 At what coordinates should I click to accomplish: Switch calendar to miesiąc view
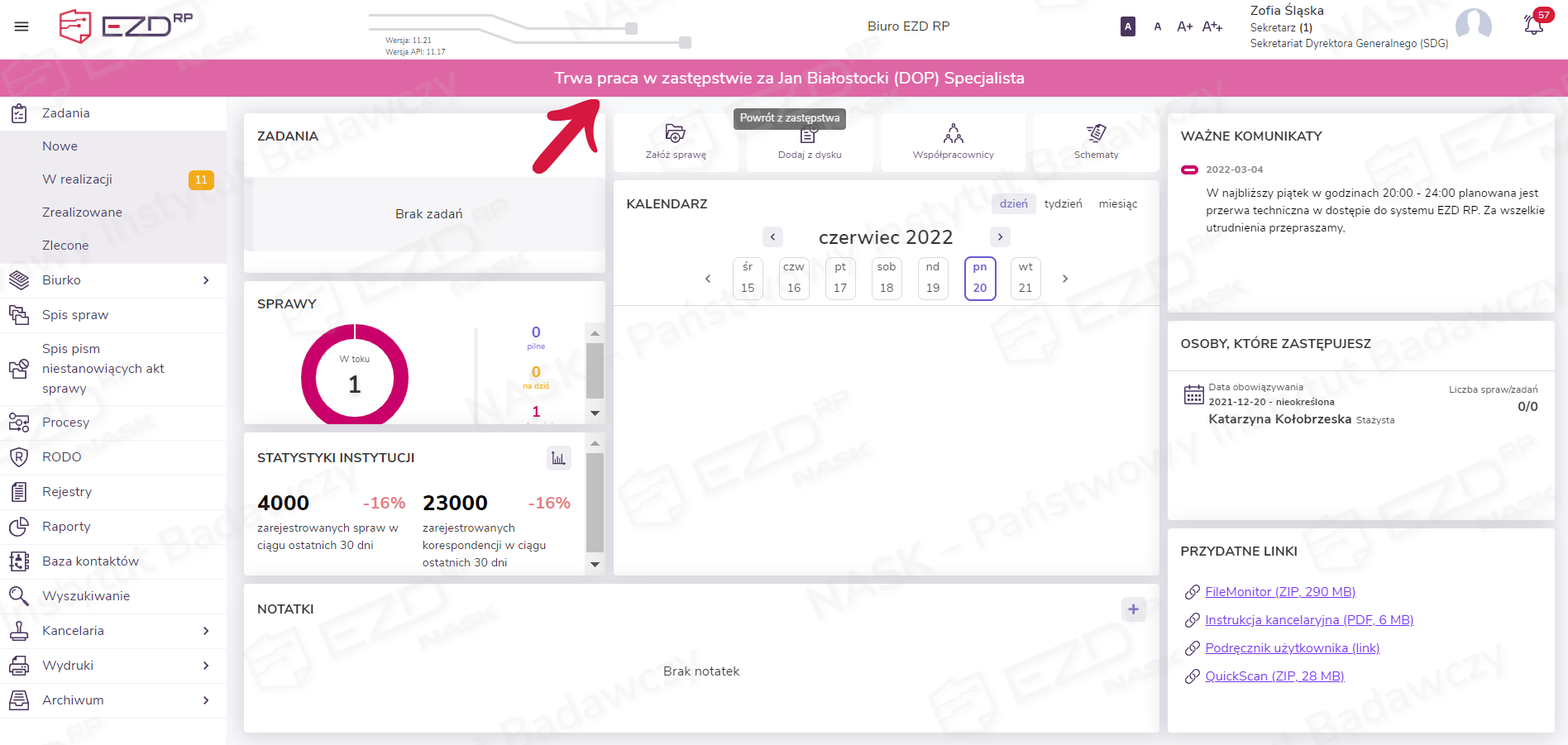click(x=1117, y=203)
